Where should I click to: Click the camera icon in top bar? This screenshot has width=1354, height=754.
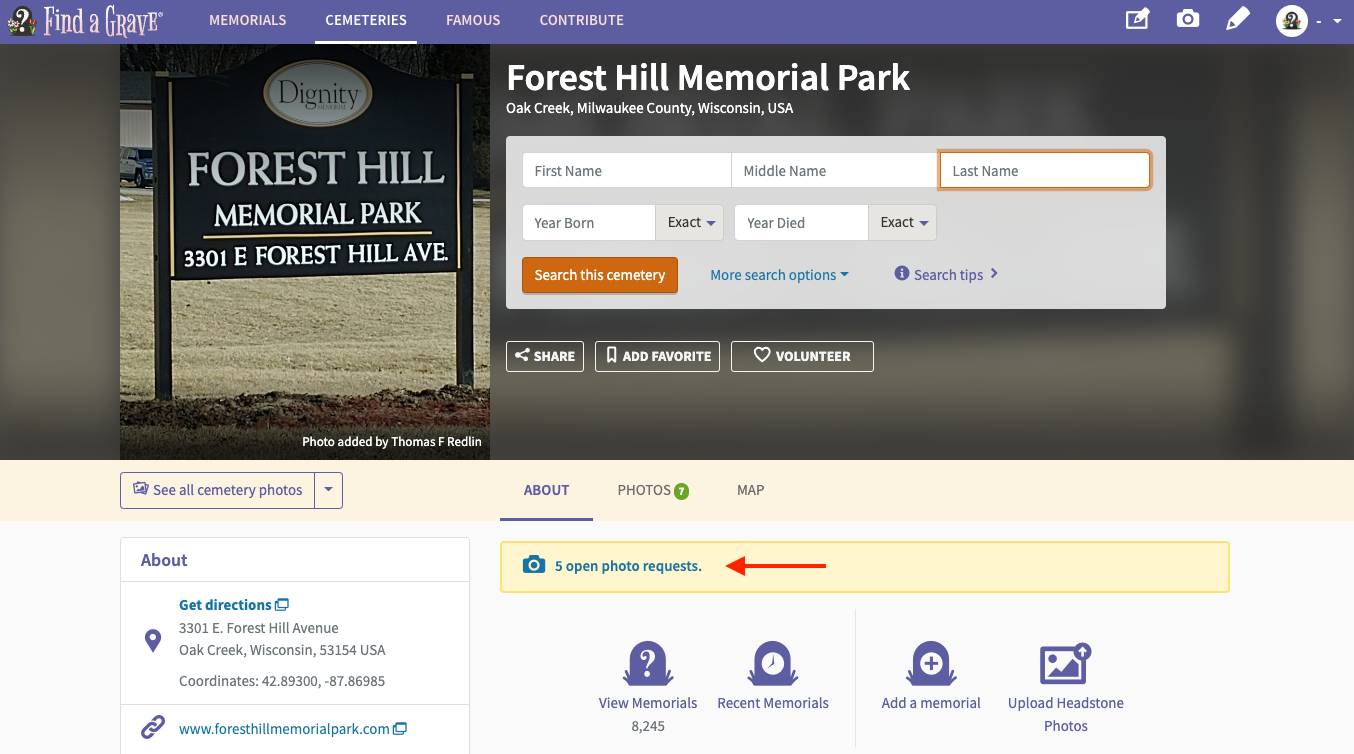1187,19
